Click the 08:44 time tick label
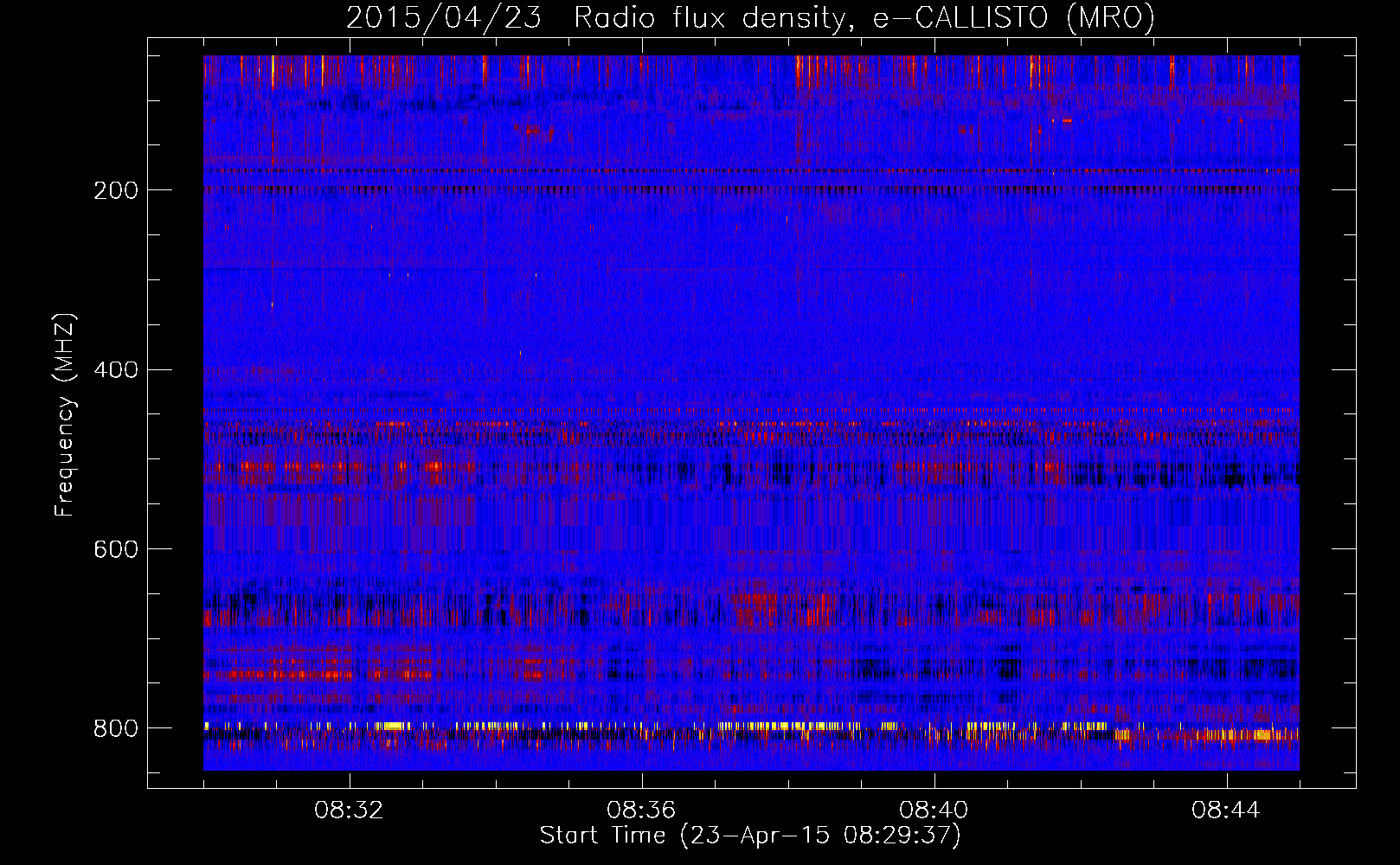The image size is (1400, 865). click(1226, 811)
